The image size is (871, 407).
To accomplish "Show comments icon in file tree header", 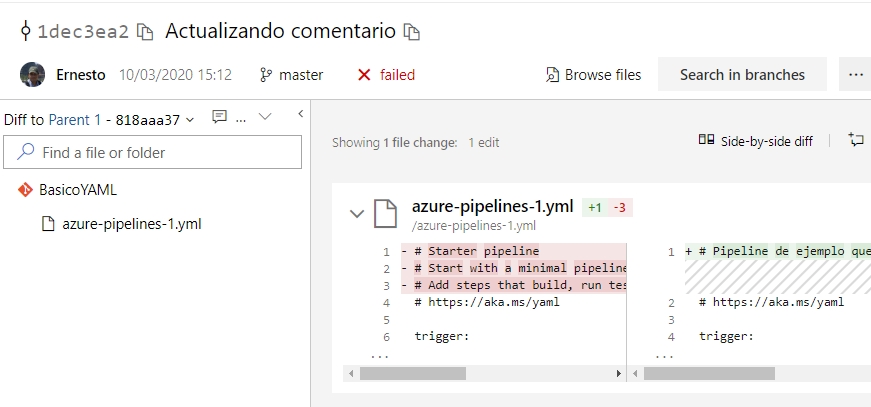I will click(x=219, y=117).
